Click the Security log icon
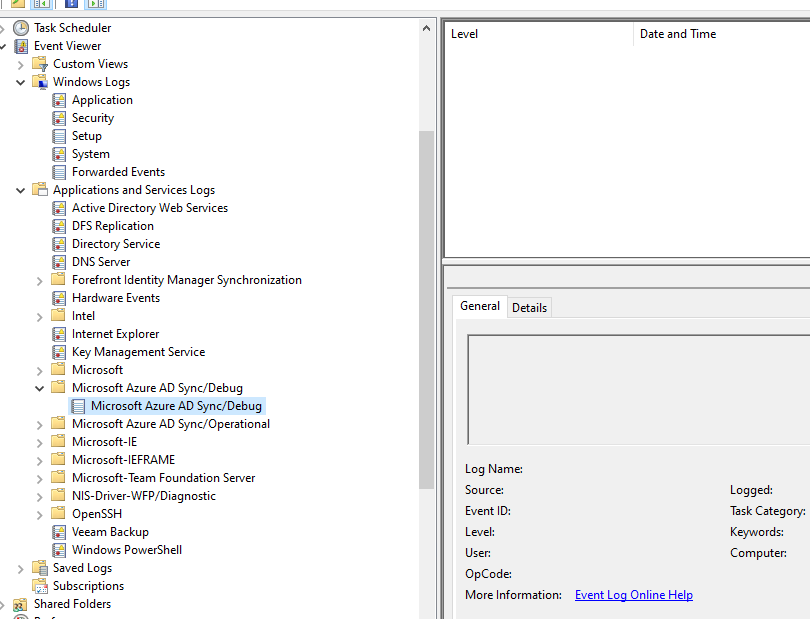Image resolution: width=810 pixels, height=619 pixels. click(59, 118)
